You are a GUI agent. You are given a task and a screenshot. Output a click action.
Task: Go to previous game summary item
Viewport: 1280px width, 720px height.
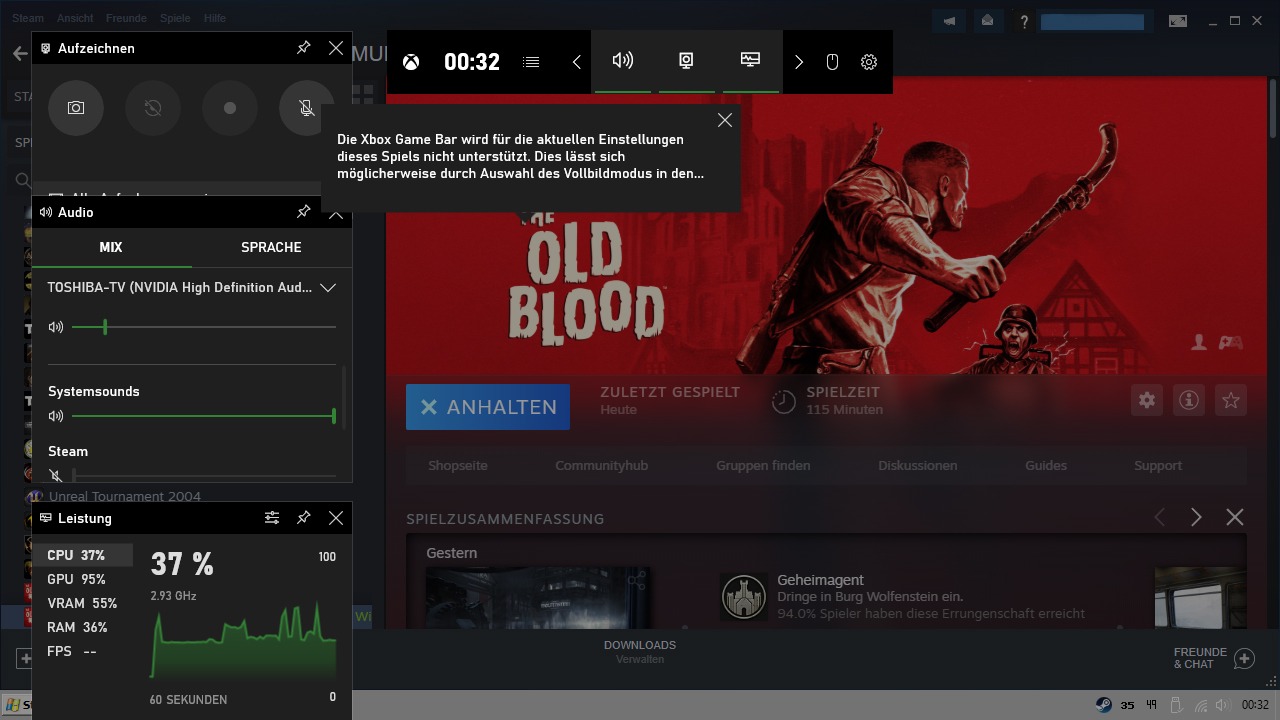point(1160,517)
